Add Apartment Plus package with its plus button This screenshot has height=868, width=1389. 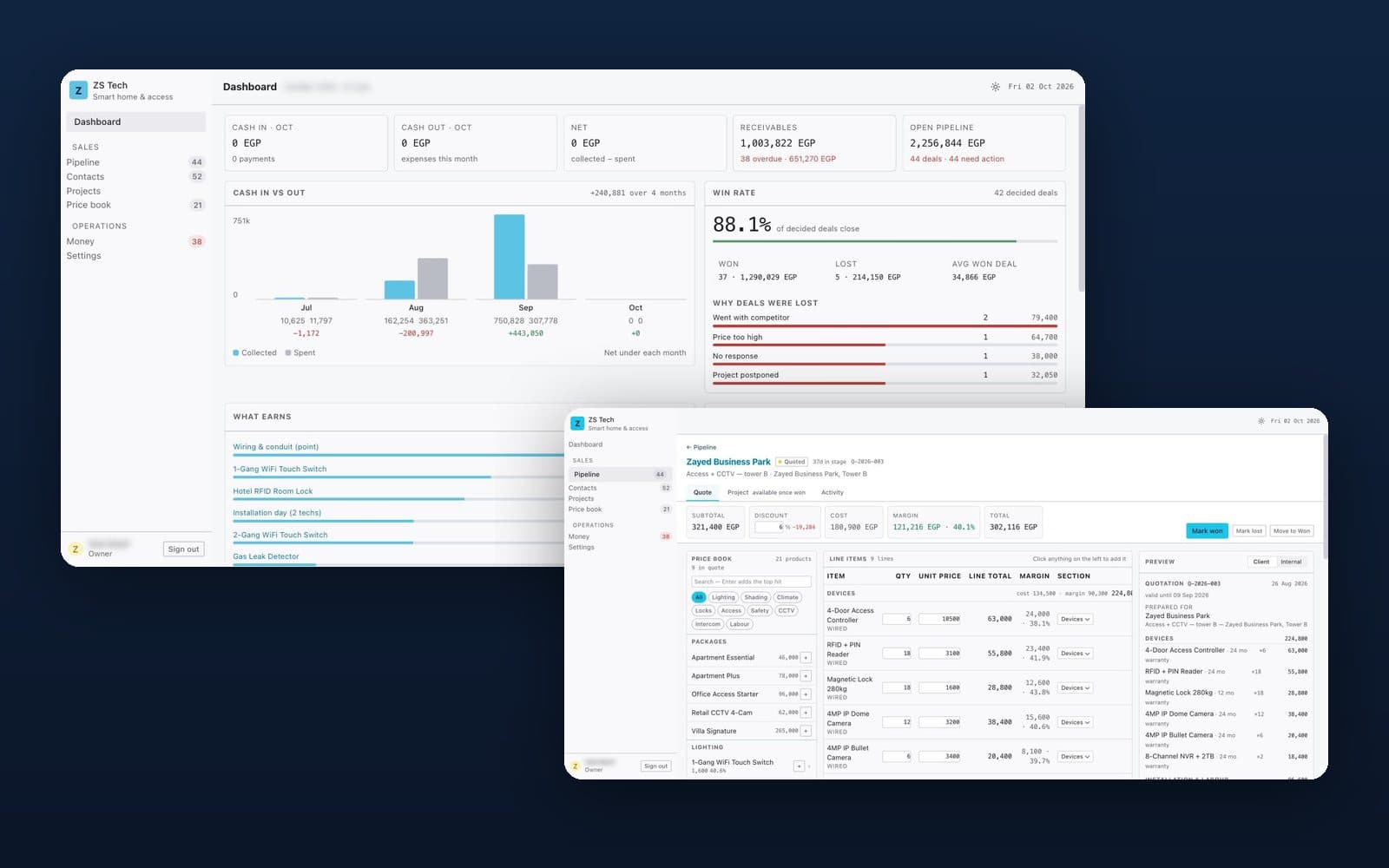tap(806, 676)
